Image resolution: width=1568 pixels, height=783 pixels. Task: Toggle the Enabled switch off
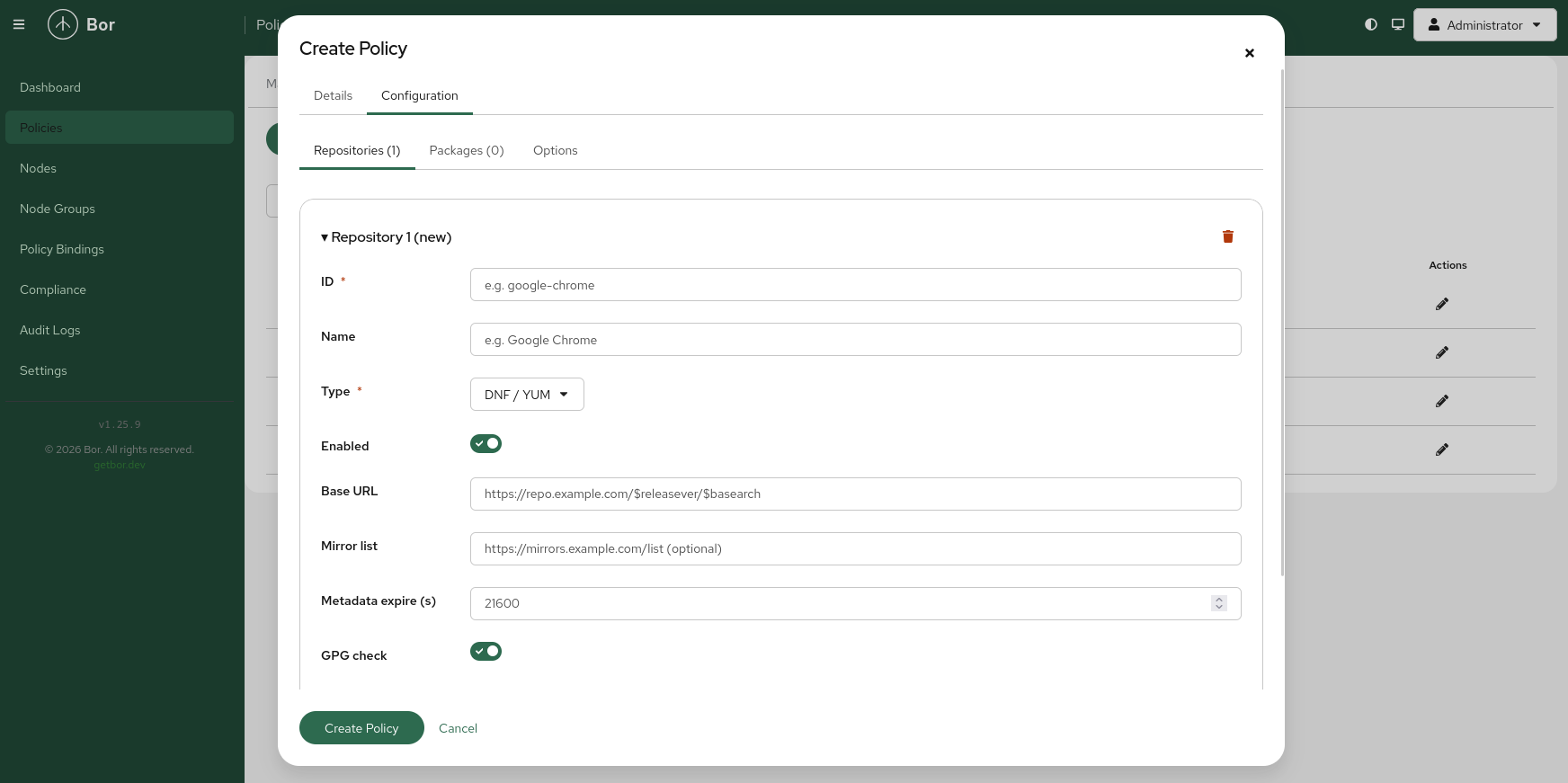[x=486, y=444]
